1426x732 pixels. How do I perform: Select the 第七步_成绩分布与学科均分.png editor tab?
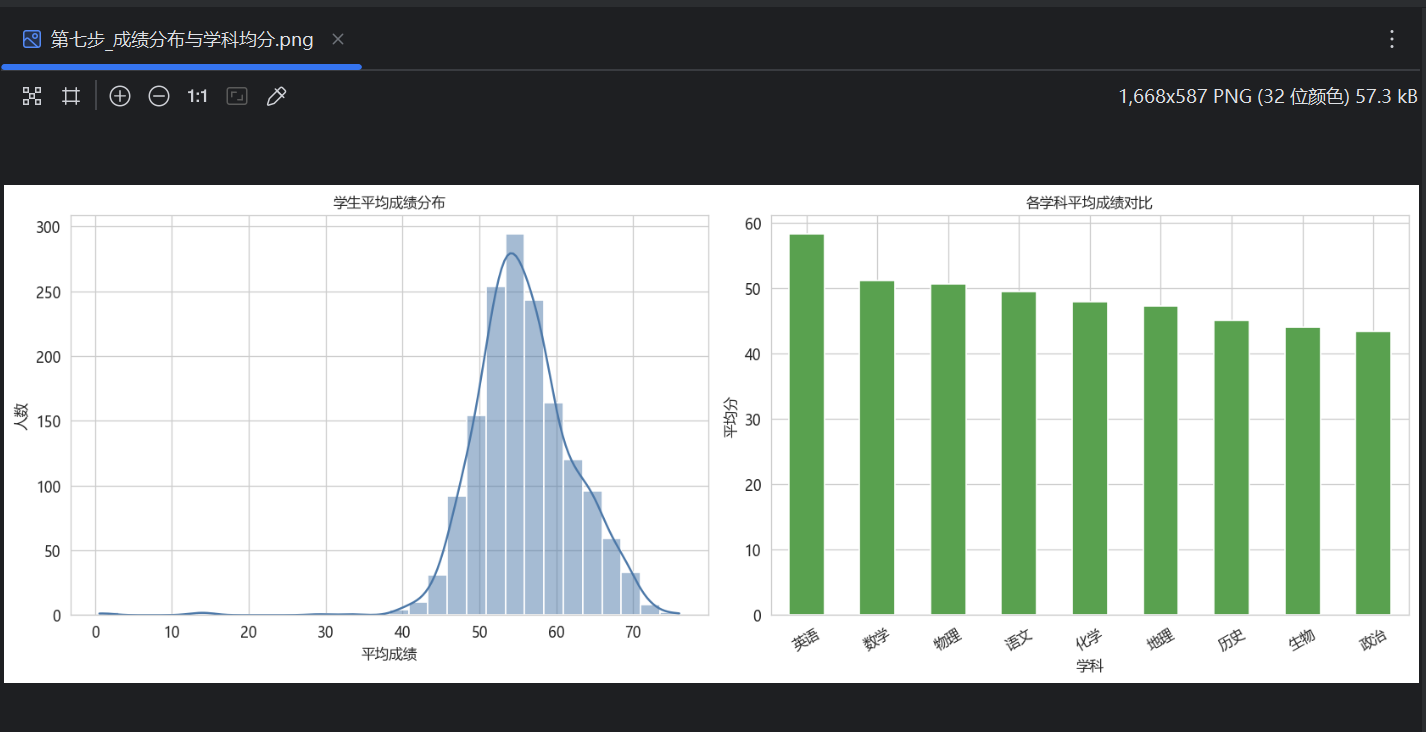[x=182, y=40]
